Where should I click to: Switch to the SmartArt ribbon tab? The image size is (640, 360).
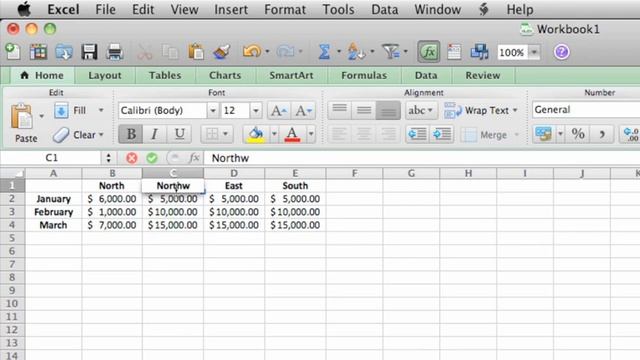pyautogui.click(x=291, y=76)
